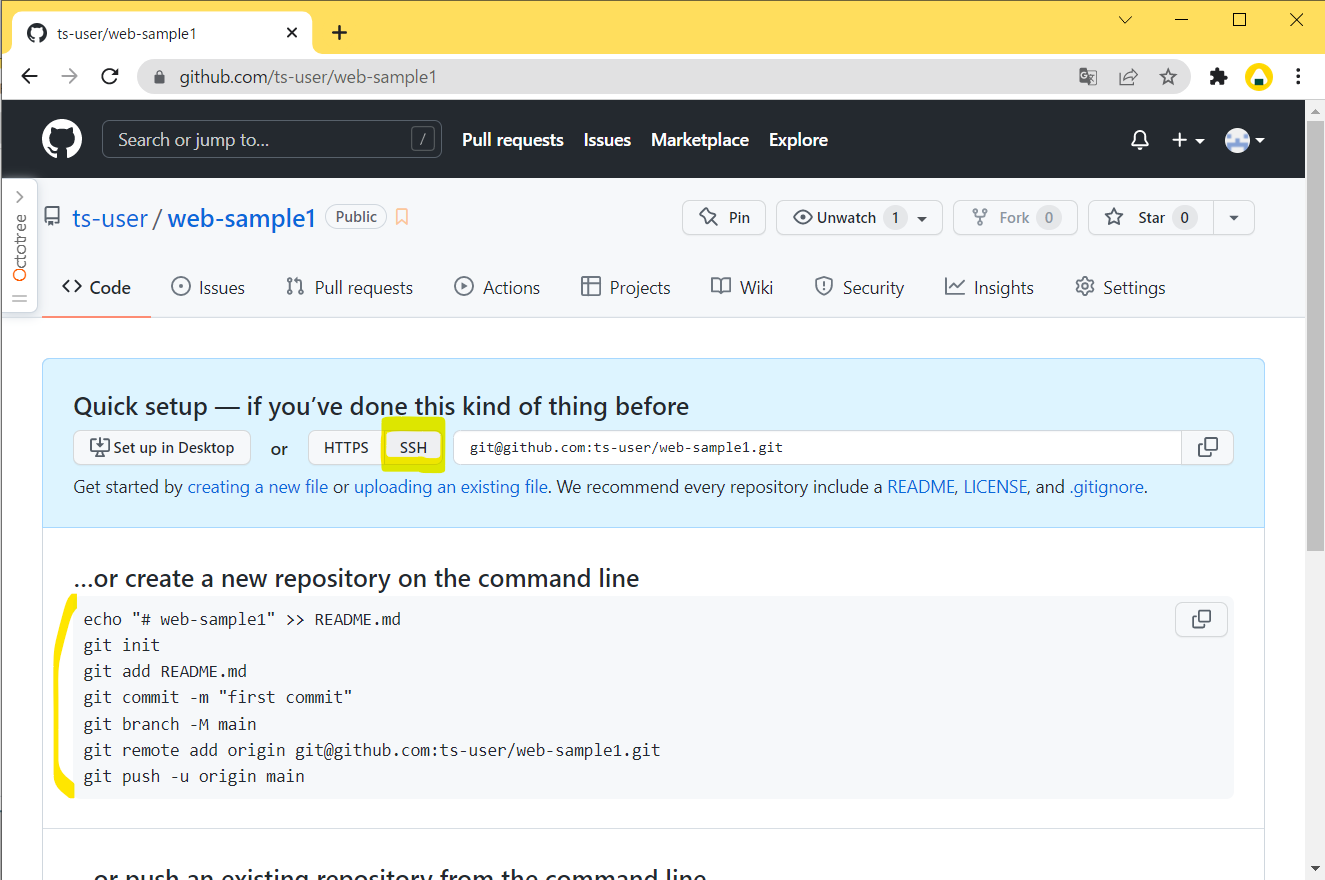Open the user avatar dropdown menu
This screenshot has height=880, width=1325.
pyautogui.click(x=1245, y=140)
